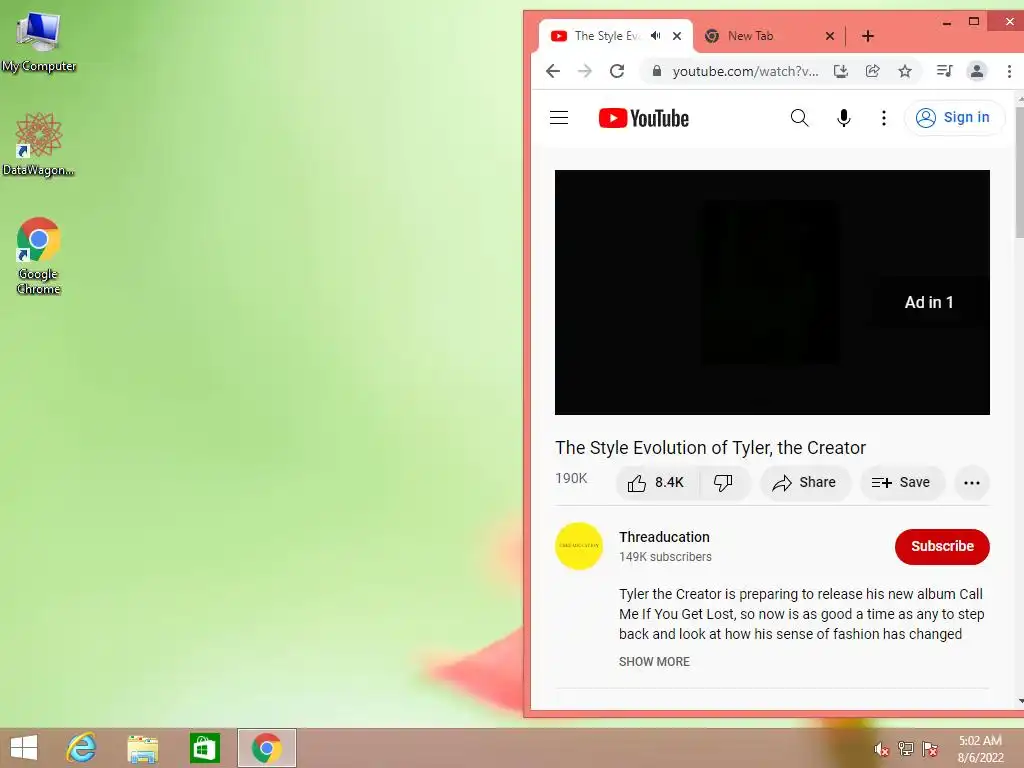The height and width of the screenshot is (768, 1024).
Task: Click video title The Style Evolution text
Action: coord(711,447)
